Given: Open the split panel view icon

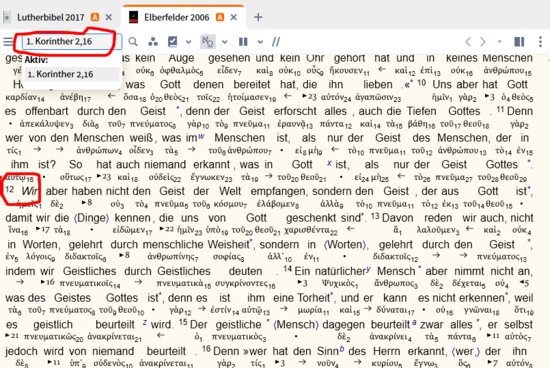Looking at the screenshot, I should 519,42.
